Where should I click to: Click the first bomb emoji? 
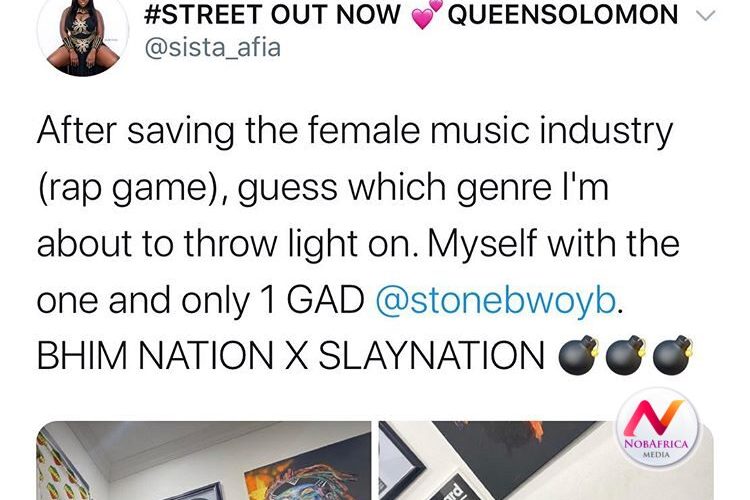[578, 355]
